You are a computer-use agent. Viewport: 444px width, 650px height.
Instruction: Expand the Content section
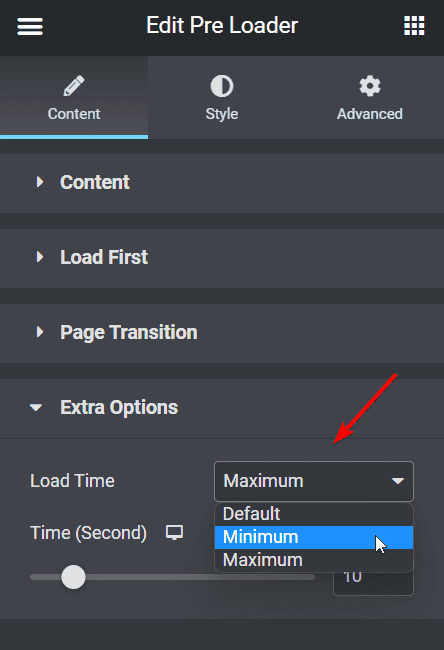pyautogui.click(x=222, y=183)
